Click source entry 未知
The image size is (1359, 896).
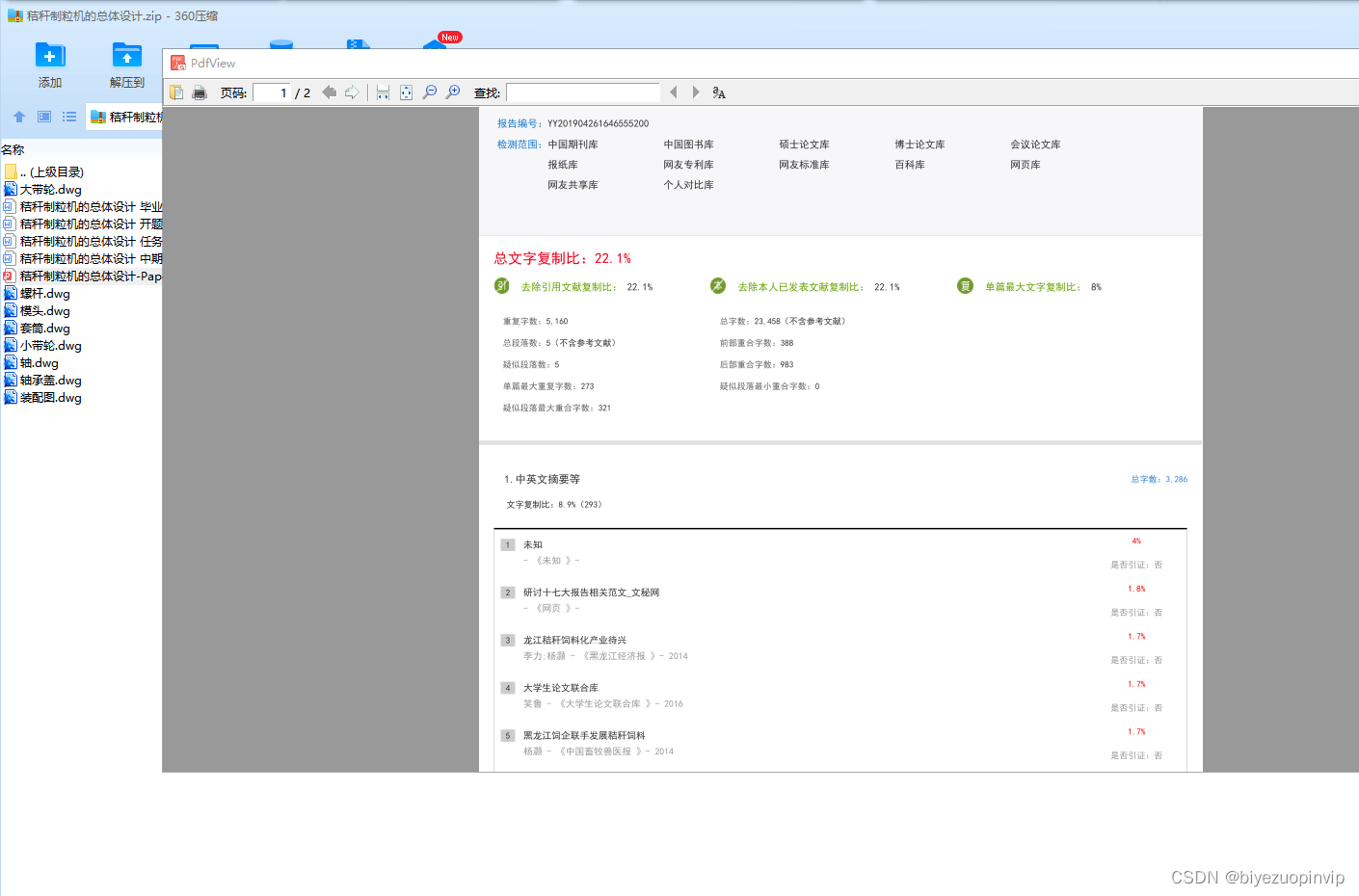[533, 544]
